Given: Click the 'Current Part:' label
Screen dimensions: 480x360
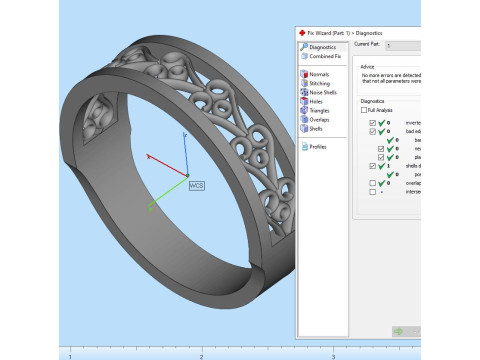Looking at the screenshot, I should (x=367, y=44).
